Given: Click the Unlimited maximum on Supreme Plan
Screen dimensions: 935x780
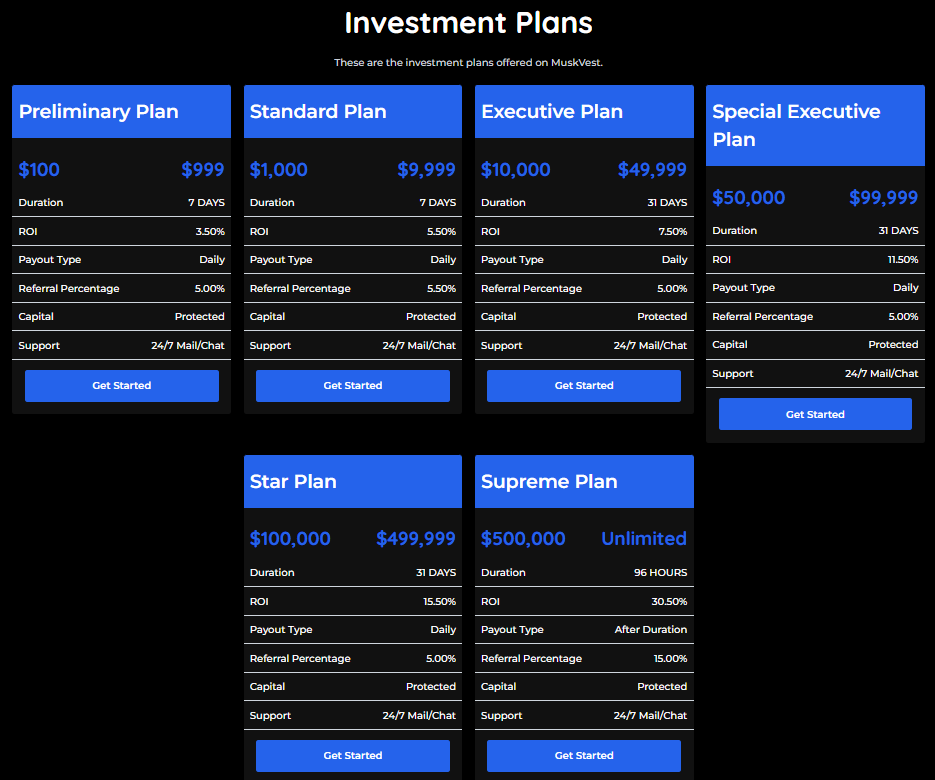Looking at the screenshot, I should tap(643, 539).
